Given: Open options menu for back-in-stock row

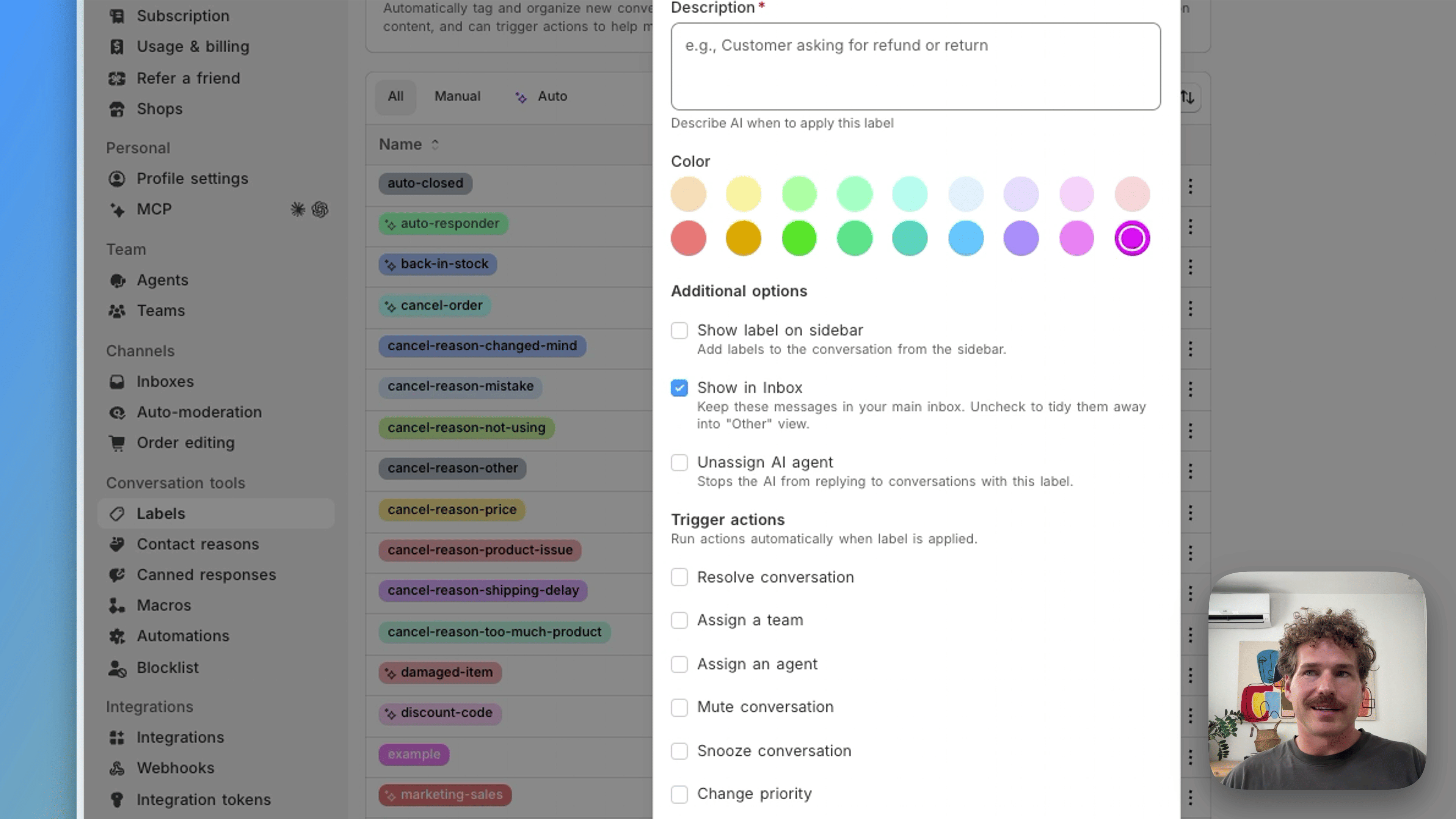Looking at the screenshot, I should 1190,267.
